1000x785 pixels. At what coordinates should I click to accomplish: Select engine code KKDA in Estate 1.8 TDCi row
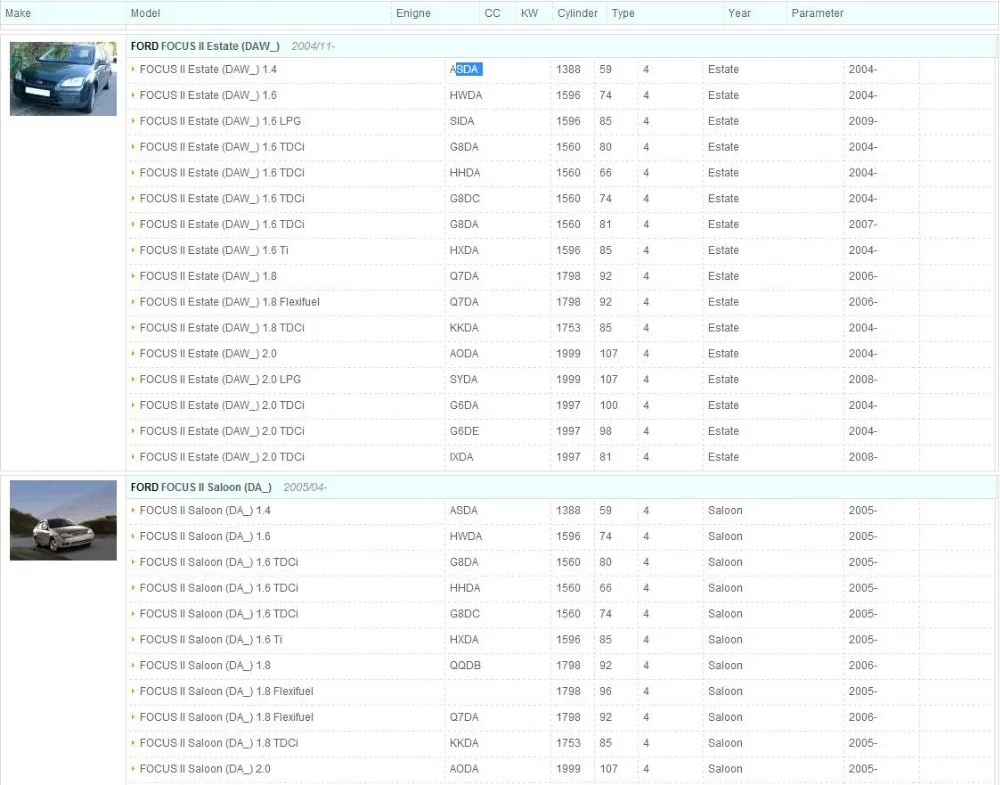[x=464, y=328]
